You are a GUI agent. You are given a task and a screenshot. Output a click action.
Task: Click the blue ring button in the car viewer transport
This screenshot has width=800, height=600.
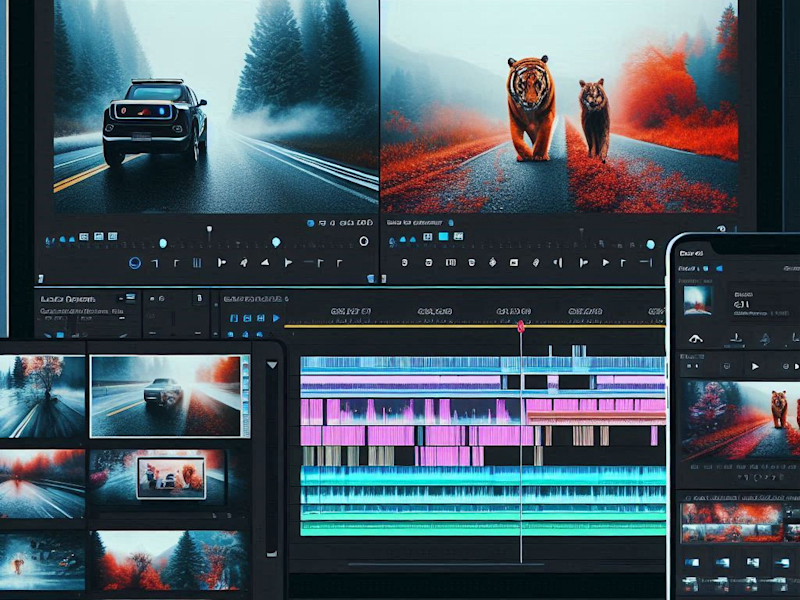pyautogui.click(x=135, y=263)
